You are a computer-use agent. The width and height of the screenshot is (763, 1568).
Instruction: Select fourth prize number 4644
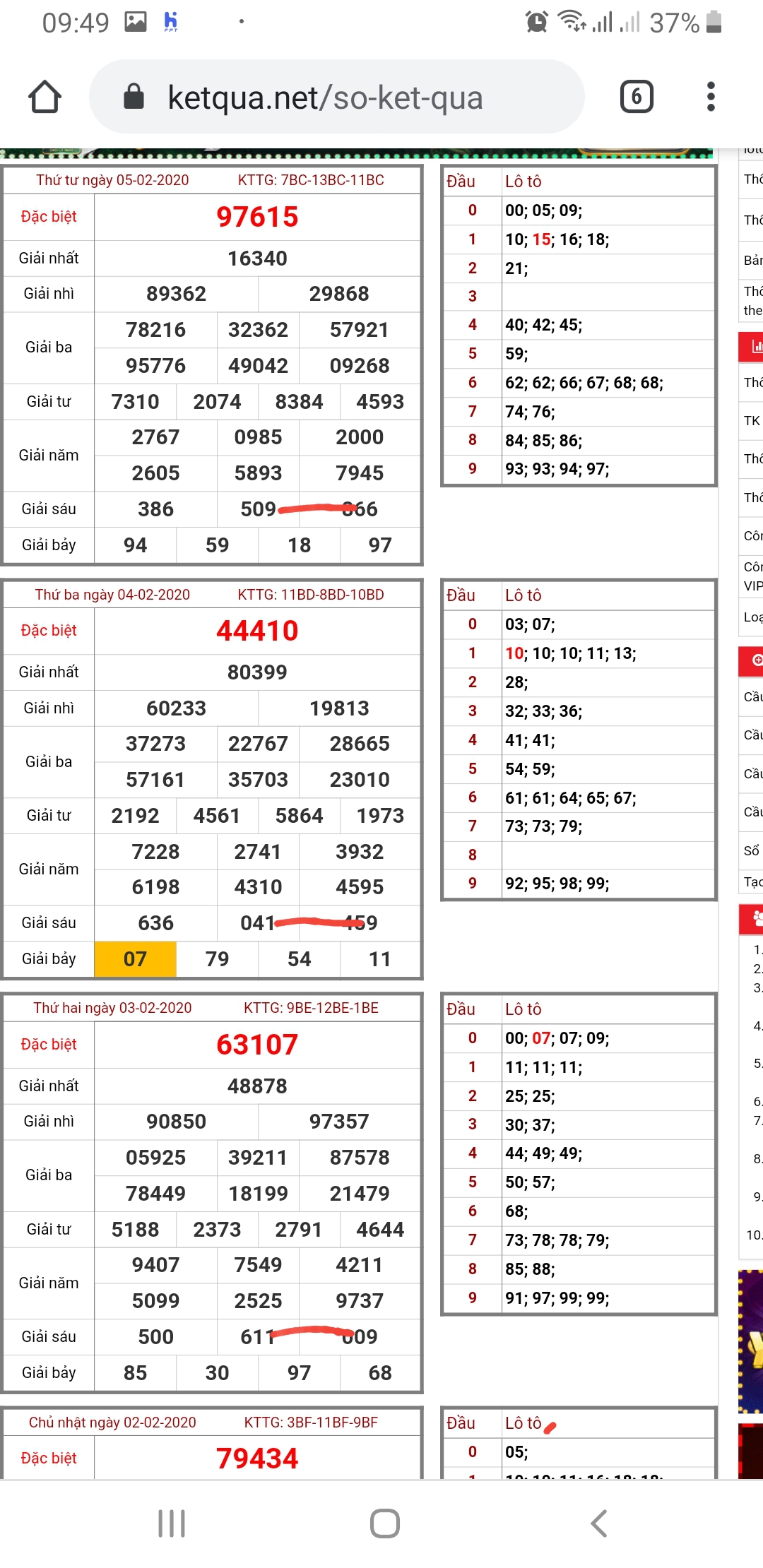[380, 1230]
